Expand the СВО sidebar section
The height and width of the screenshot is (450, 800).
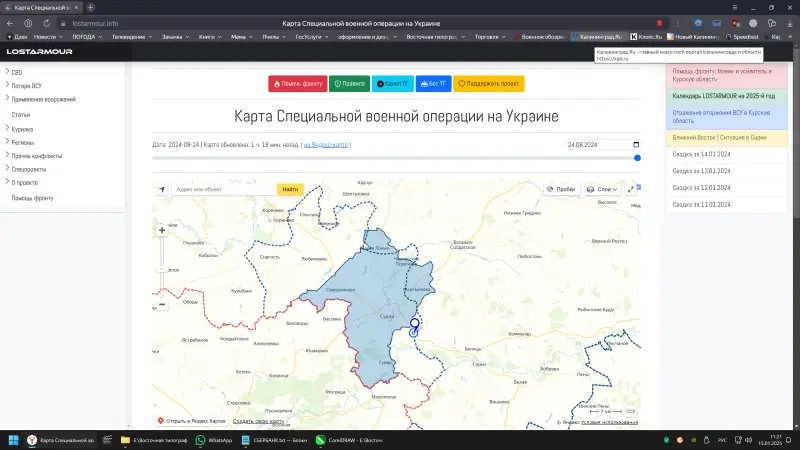click(17, 72)
